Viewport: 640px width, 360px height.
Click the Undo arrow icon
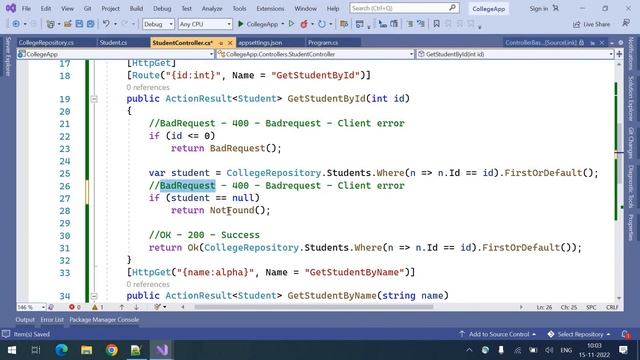tap(106, 24)
